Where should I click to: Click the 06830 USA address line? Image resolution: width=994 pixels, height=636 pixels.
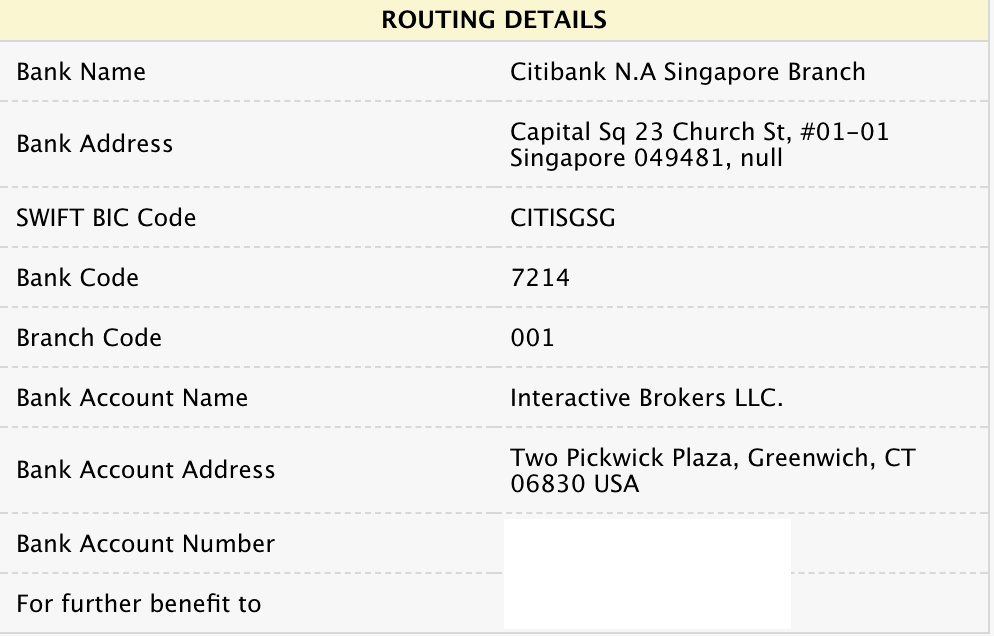pos(574,484)
